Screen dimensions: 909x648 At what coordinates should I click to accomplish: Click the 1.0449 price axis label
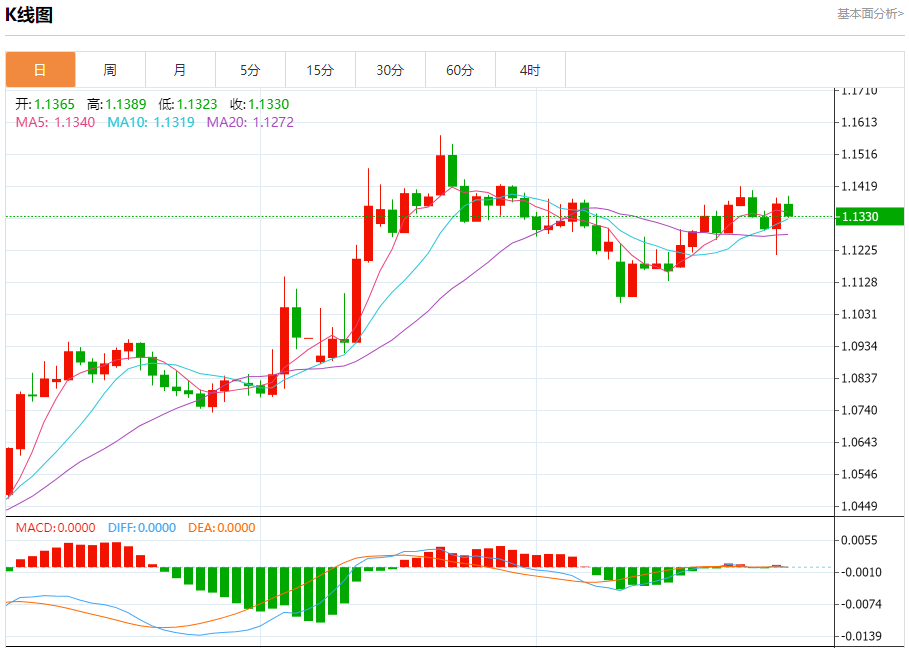pyautogui.click(x=860, y=506)
